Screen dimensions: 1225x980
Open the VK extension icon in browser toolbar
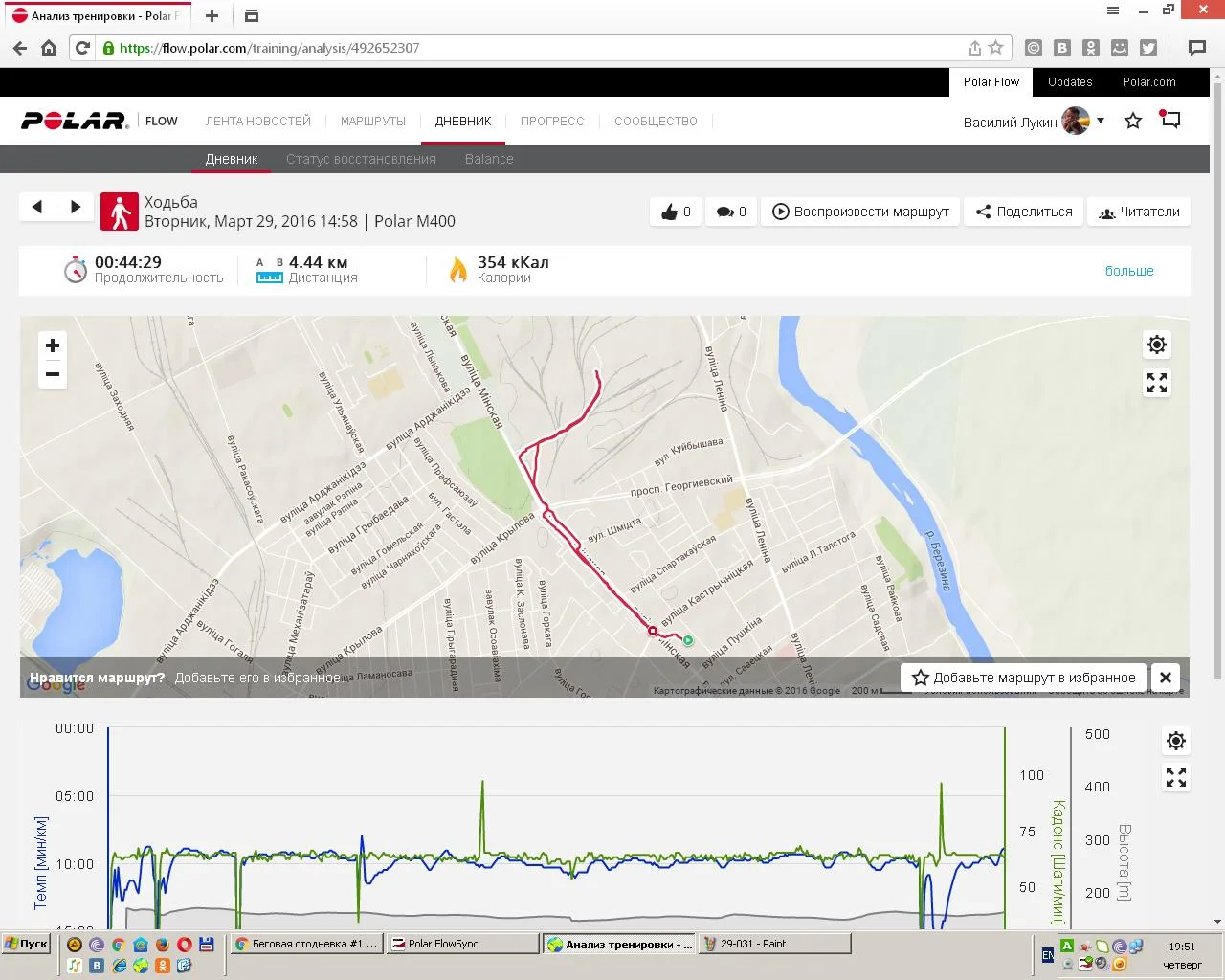(x=1062, y=48)
